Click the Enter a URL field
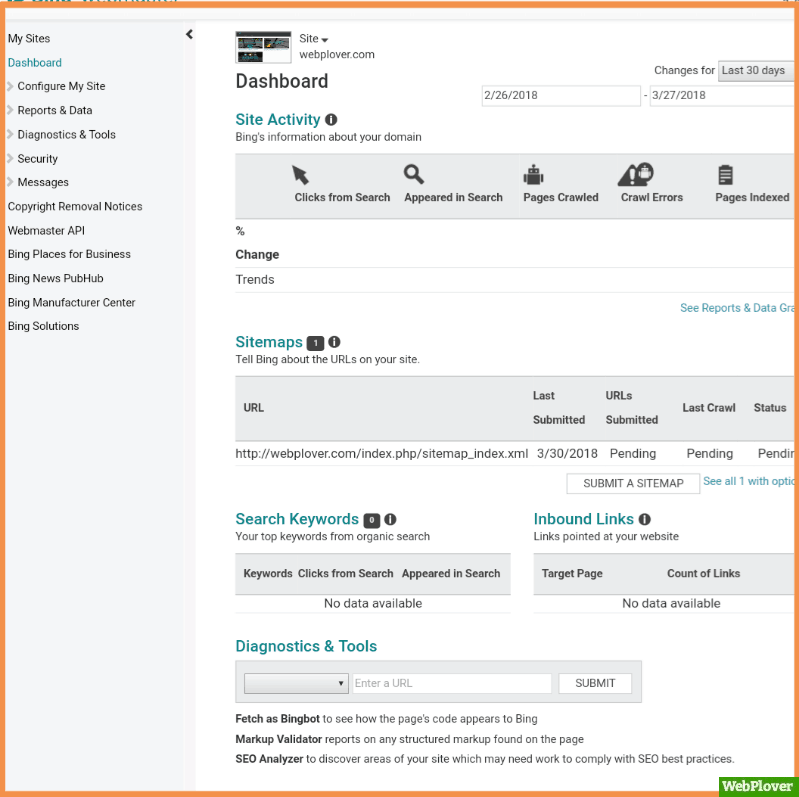The height and width of the screenshot is (797, 799). 451,683
